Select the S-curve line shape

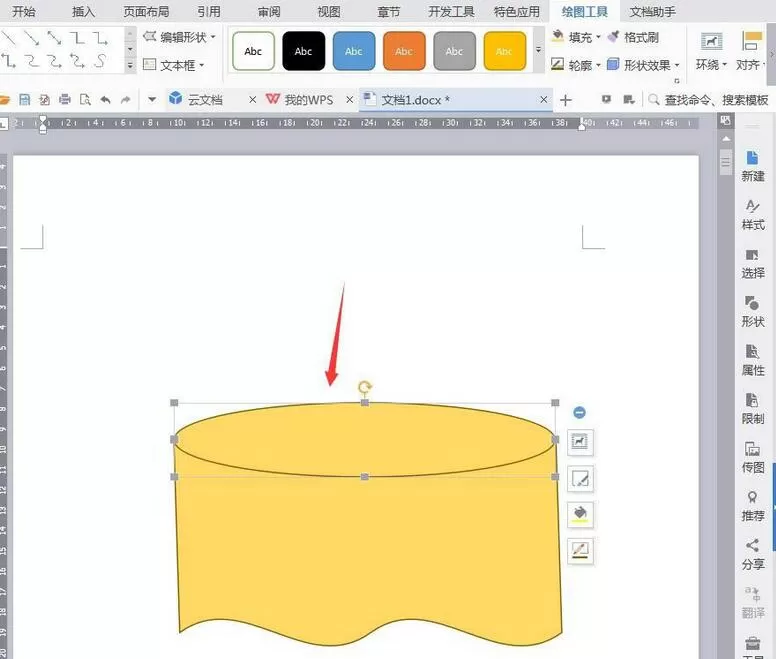[x=100, y=61]
